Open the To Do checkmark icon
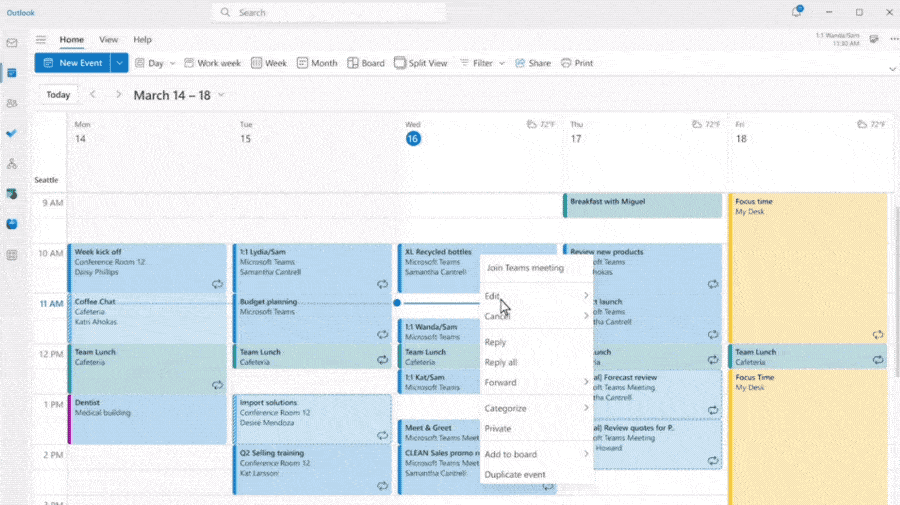Screen dimensions: 900x505 coord(12,133)
